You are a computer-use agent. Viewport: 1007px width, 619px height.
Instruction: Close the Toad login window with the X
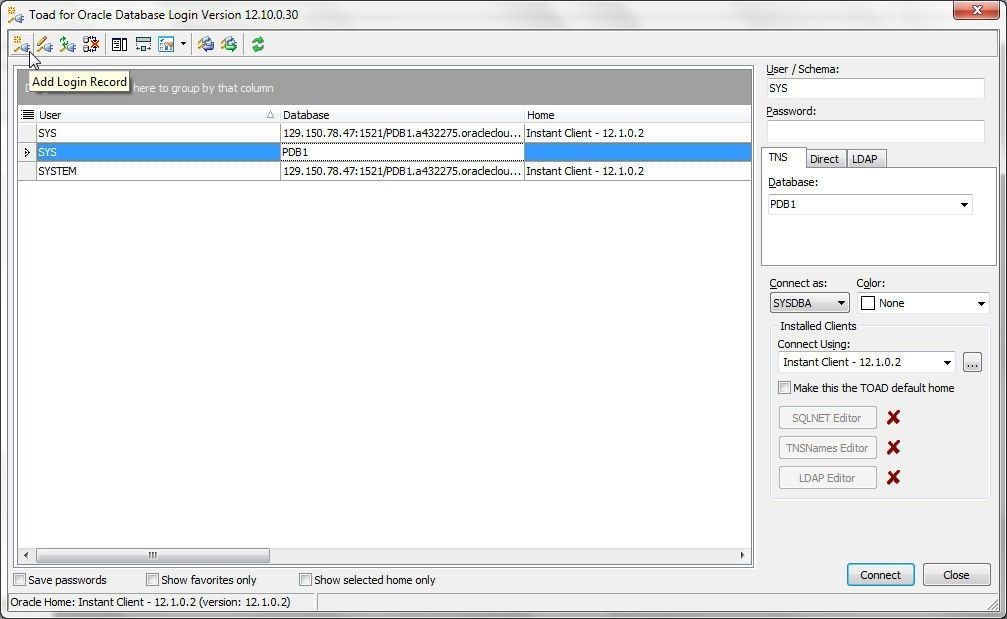pyautogui.click(x=976, y=10)
